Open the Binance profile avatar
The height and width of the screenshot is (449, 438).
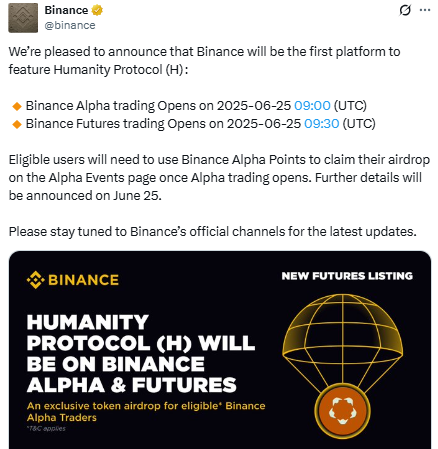[x=23, y=18]
